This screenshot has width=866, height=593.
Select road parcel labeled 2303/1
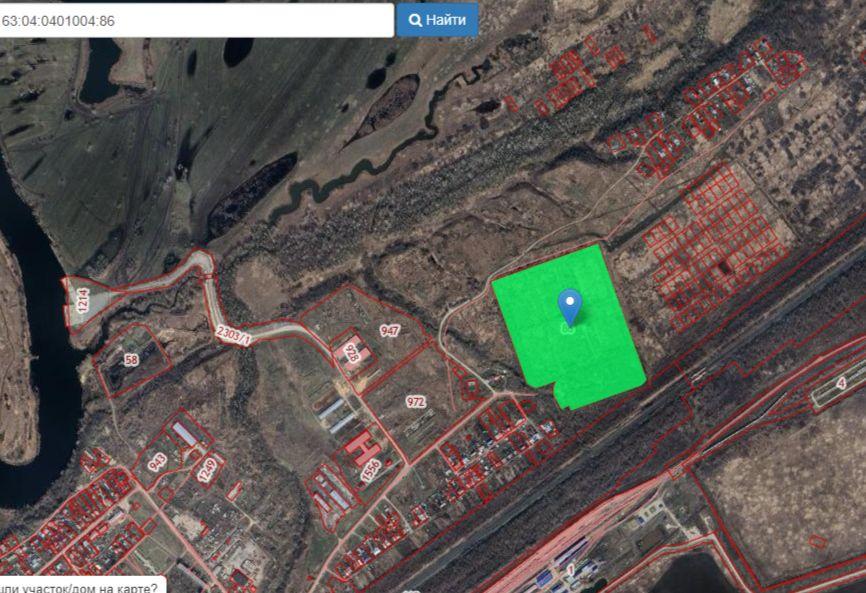[x=233, y=336]
